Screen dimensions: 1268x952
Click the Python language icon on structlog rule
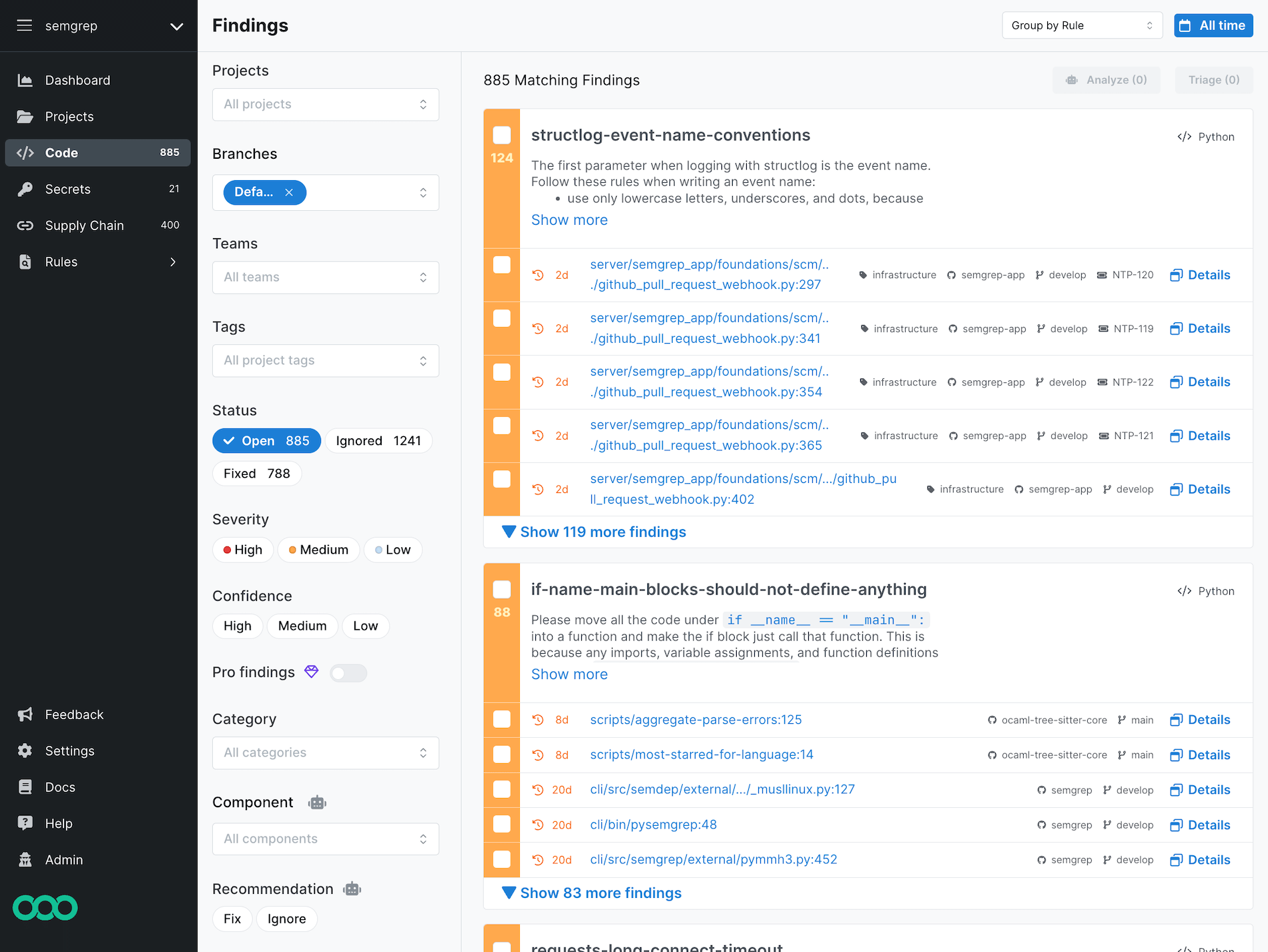pos(1185,137)
